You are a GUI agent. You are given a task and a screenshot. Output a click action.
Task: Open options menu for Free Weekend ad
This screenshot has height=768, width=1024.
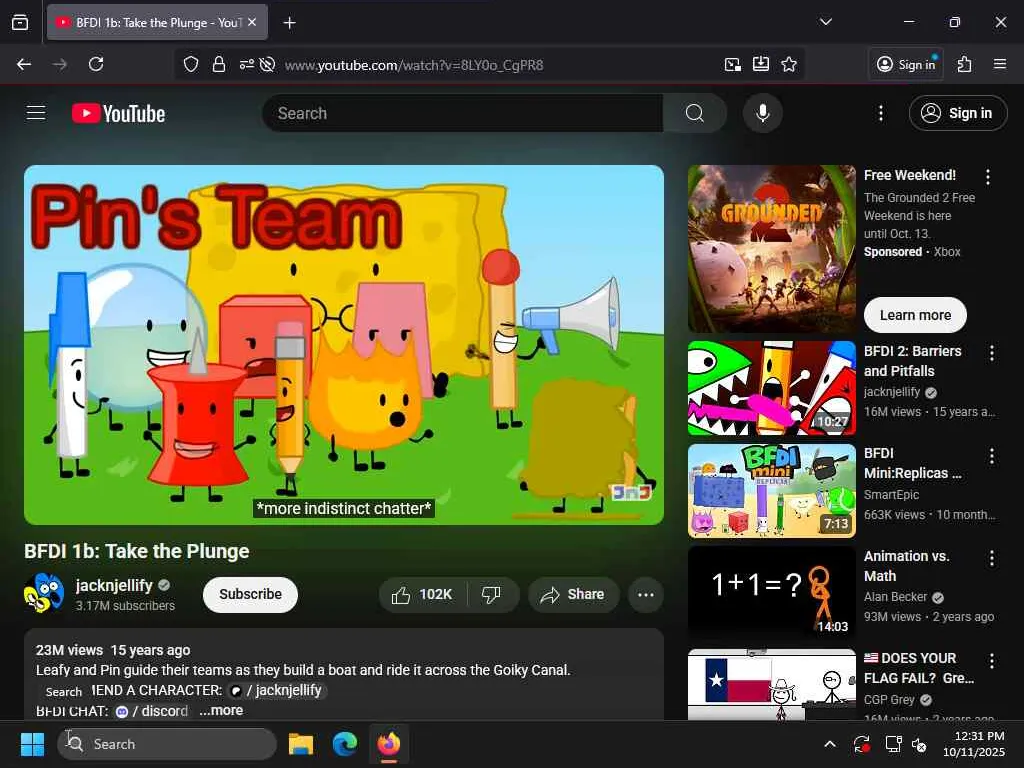point(987,176)
